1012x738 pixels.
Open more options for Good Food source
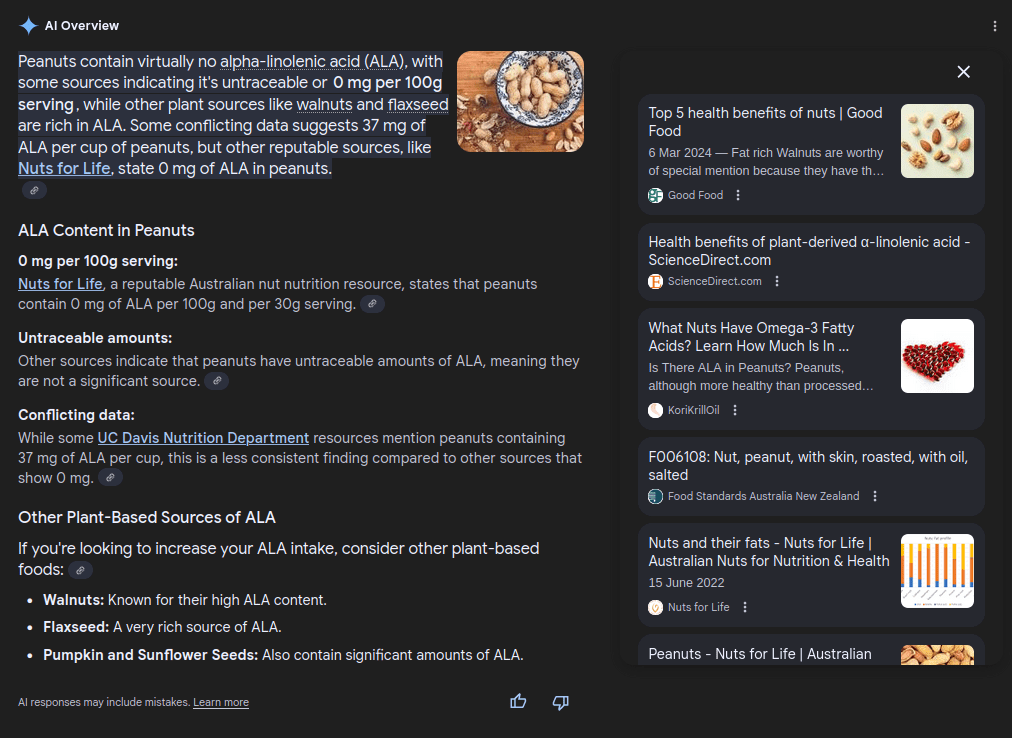click(738, 196)
